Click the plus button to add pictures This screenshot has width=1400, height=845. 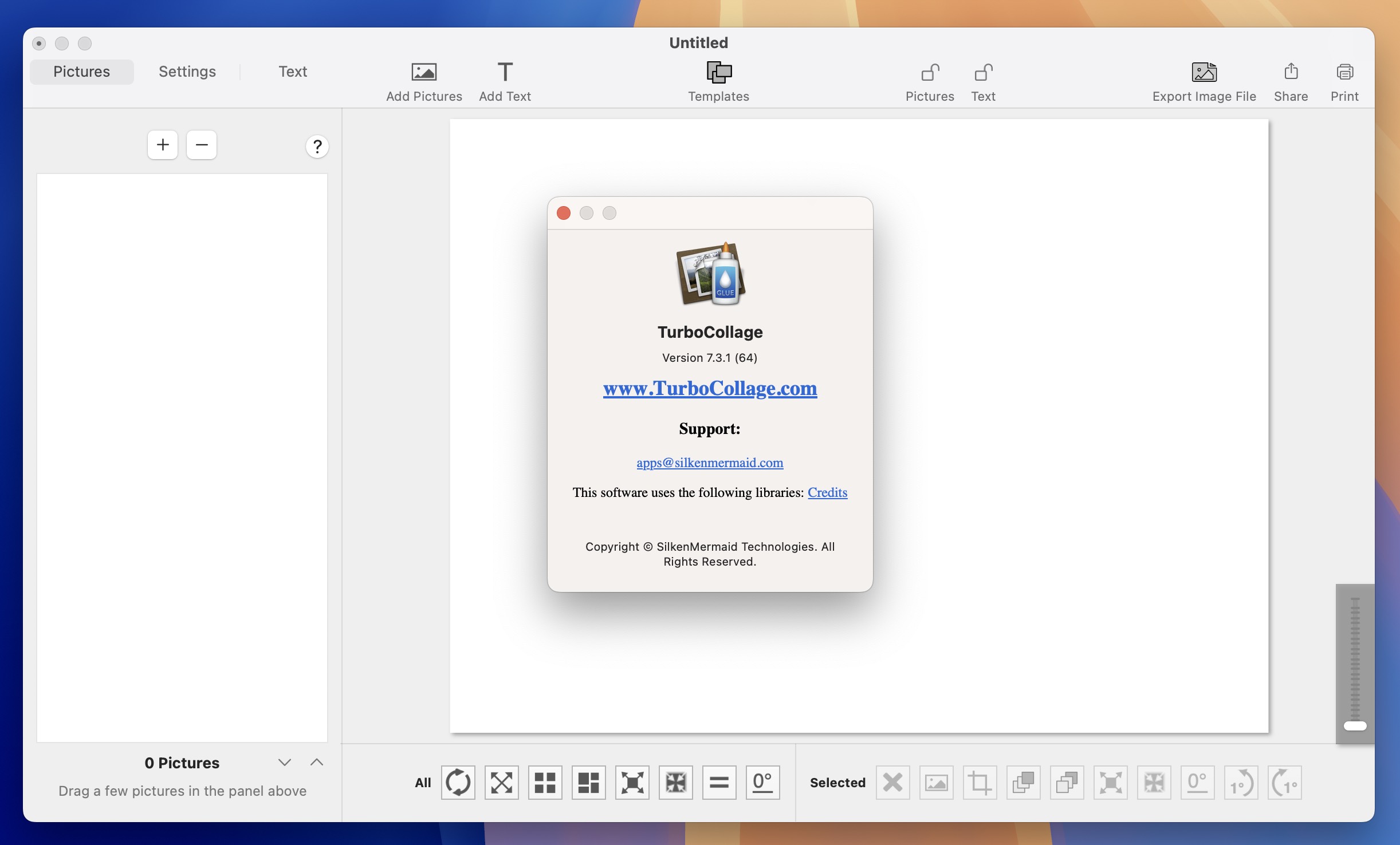[x=163, y=145]
